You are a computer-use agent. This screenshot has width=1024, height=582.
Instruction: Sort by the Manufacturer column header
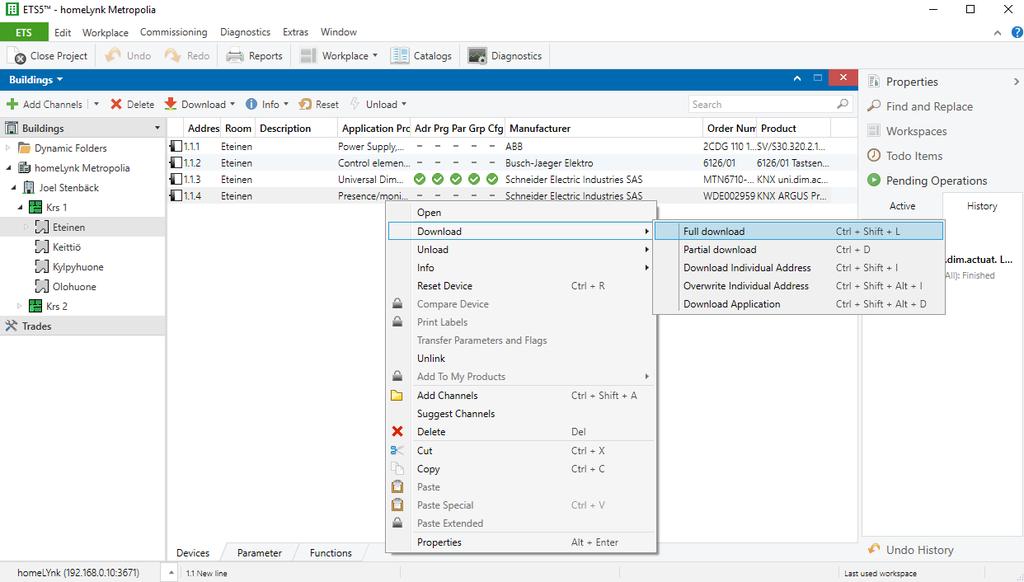pyautogui.click(x=603, y=128)
